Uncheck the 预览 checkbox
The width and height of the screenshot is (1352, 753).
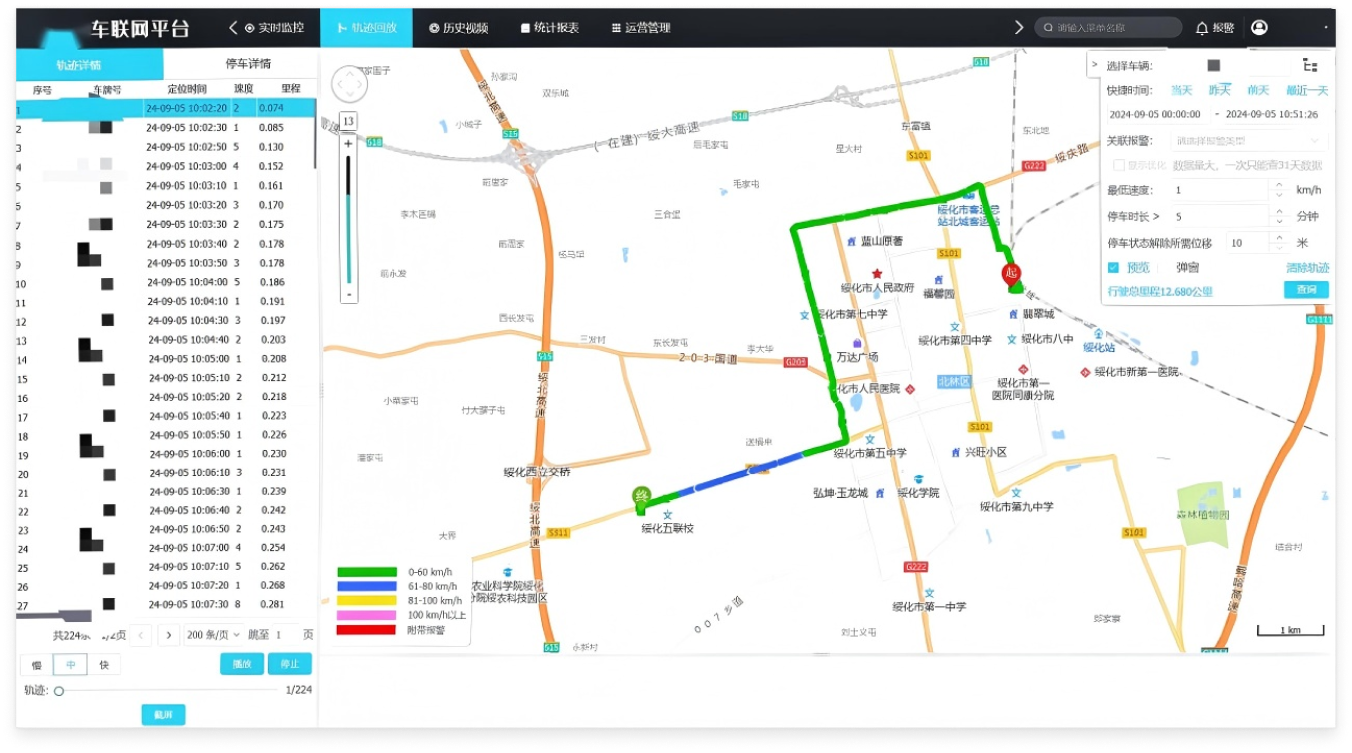tap(1113, 268)
